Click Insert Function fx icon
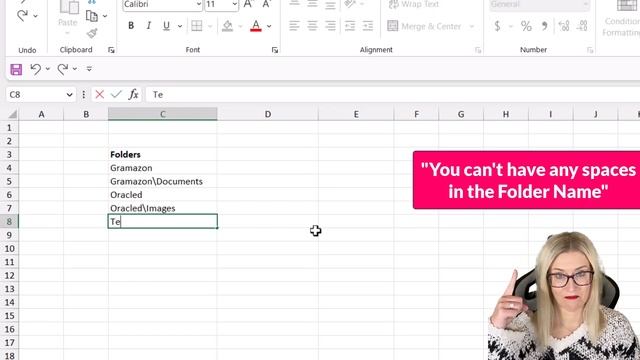640x360 pixels. click(x=133, y=95)
